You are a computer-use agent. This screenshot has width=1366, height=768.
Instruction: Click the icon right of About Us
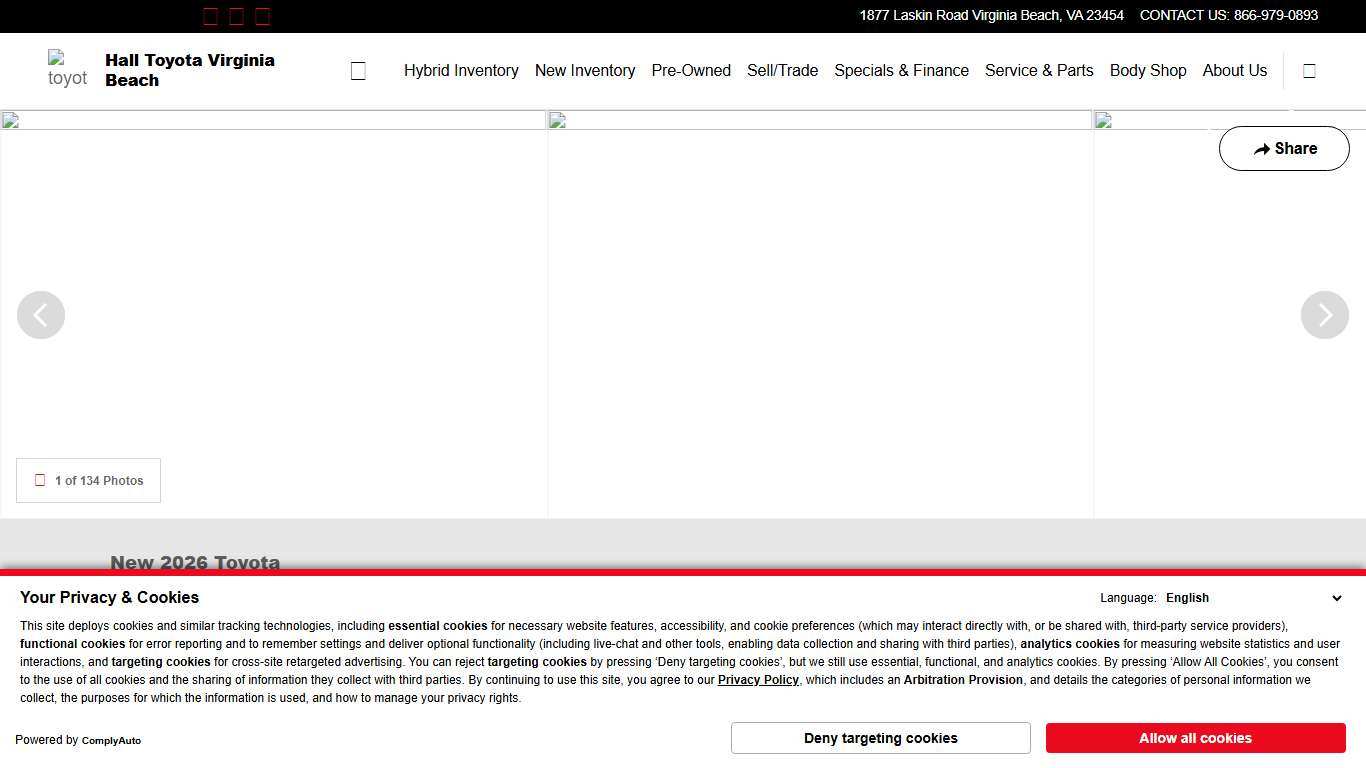point(1309,71)
